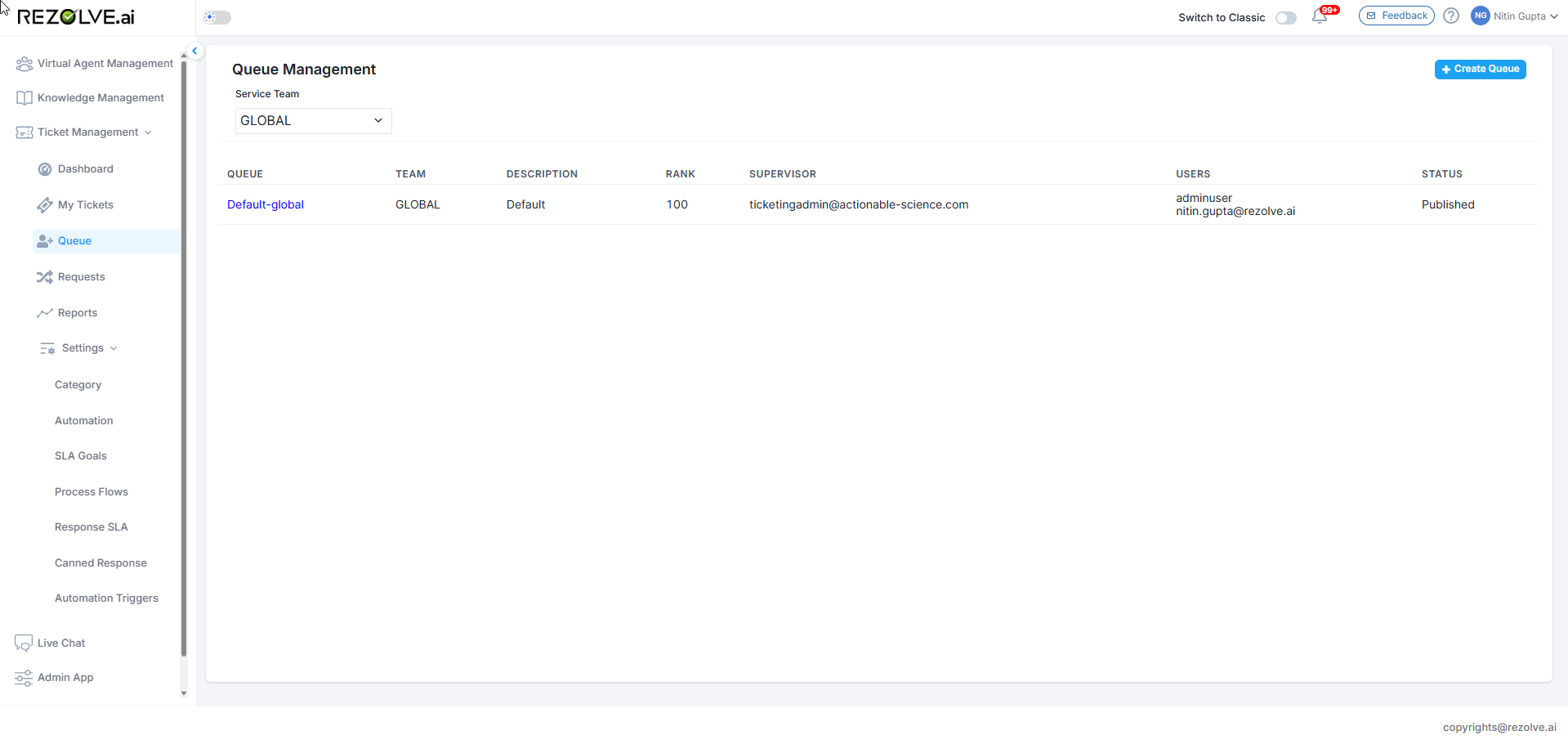The image size is (1568, 744).
Task: Click the Requests shuffle icon
Action: 45,277
